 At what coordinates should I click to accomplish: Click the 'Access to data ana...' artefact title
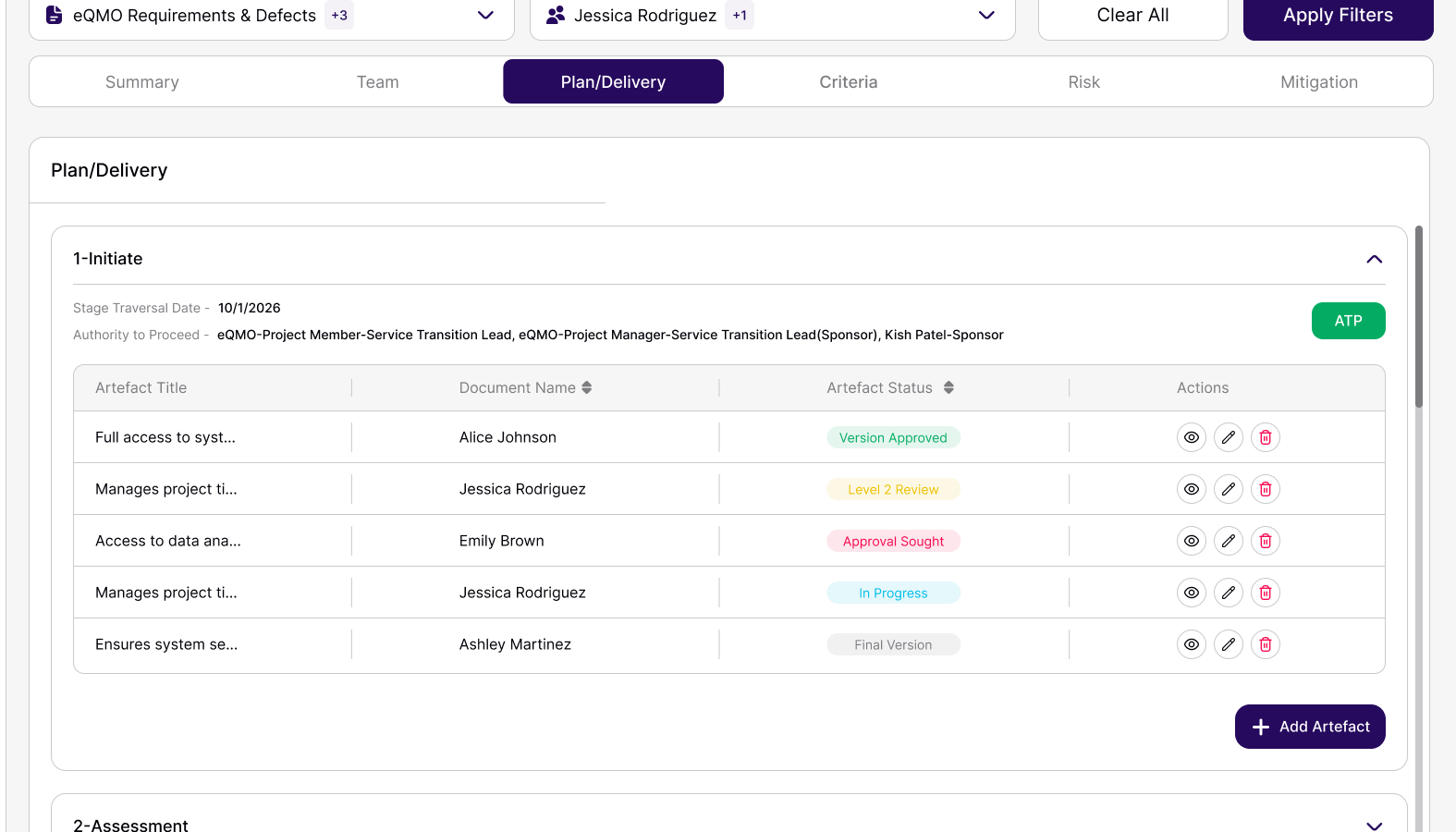[168, 541]
